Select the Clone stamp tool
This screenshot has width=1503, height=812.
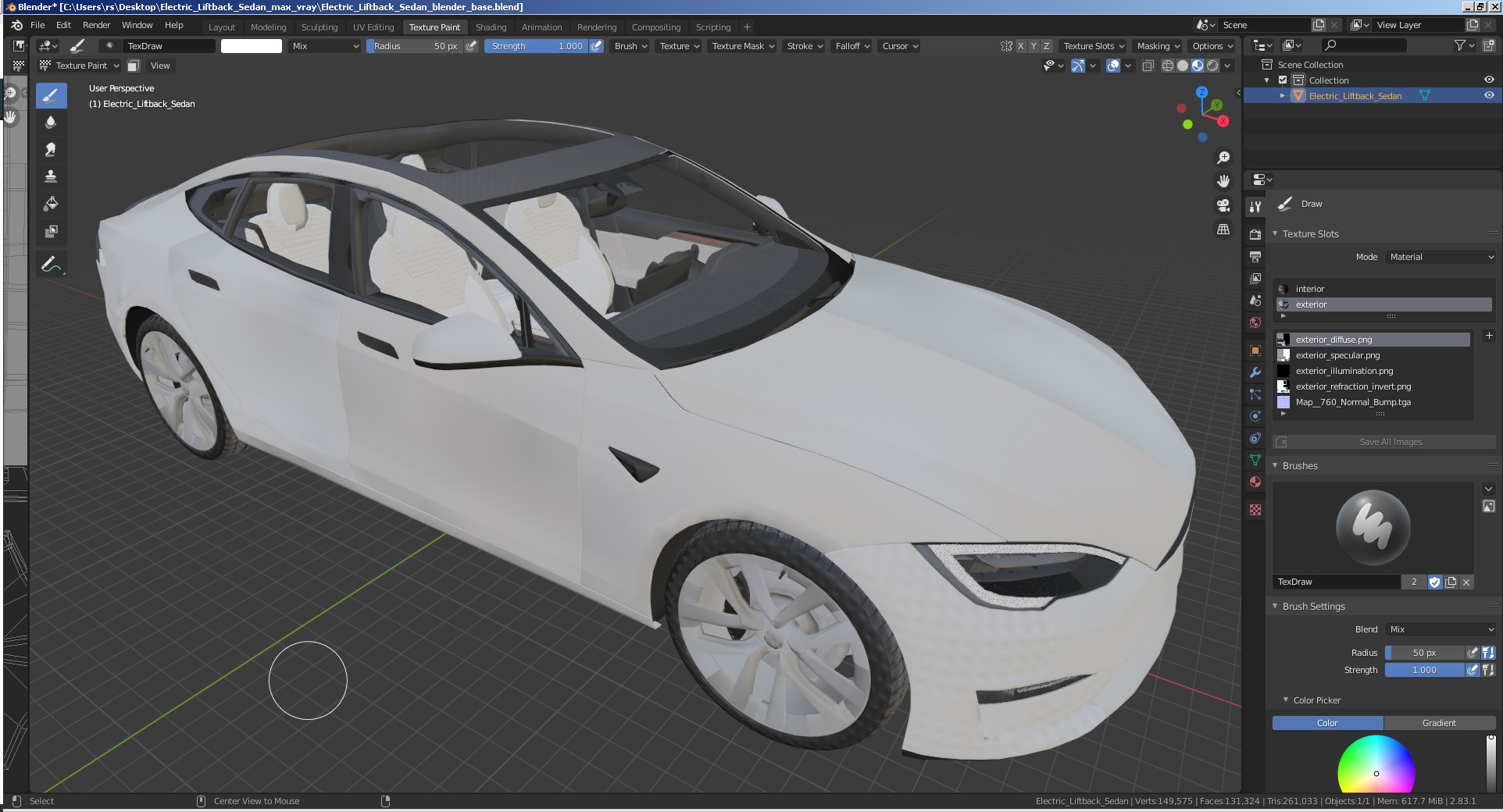pyautogui.click(x=51, y=176)
